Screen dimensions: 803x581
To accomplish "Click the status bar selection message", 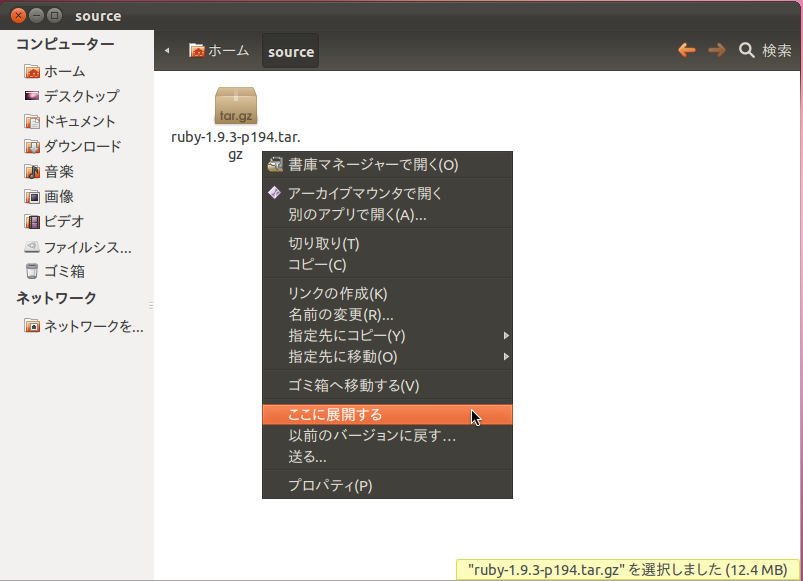I will pyautogui.click(x=627, y=570).
